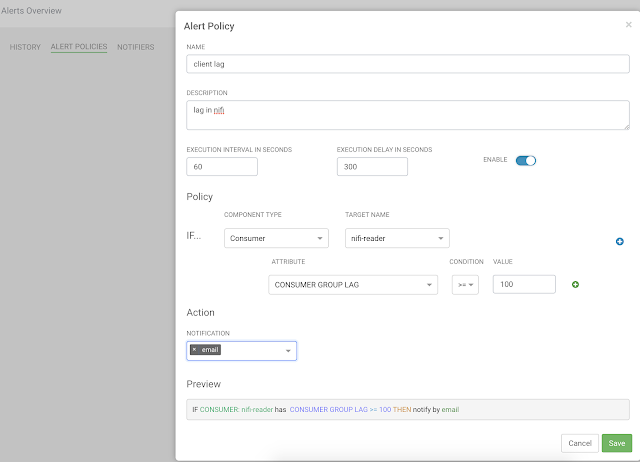Remove the email notification tag
This screenshot has height=462, width=640.
click(x=194, y=349)
